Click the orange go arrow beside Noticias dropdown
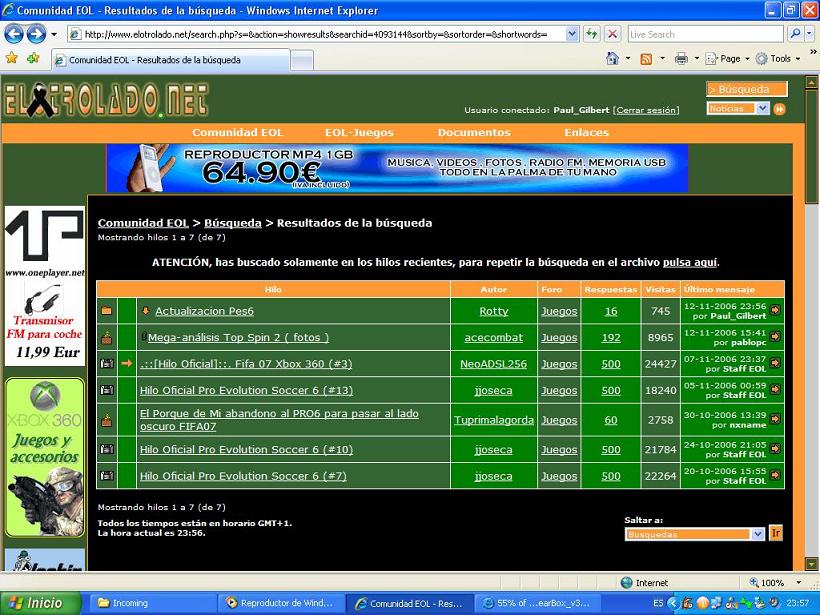Screen dimensions: 820x615 [779, 109]
